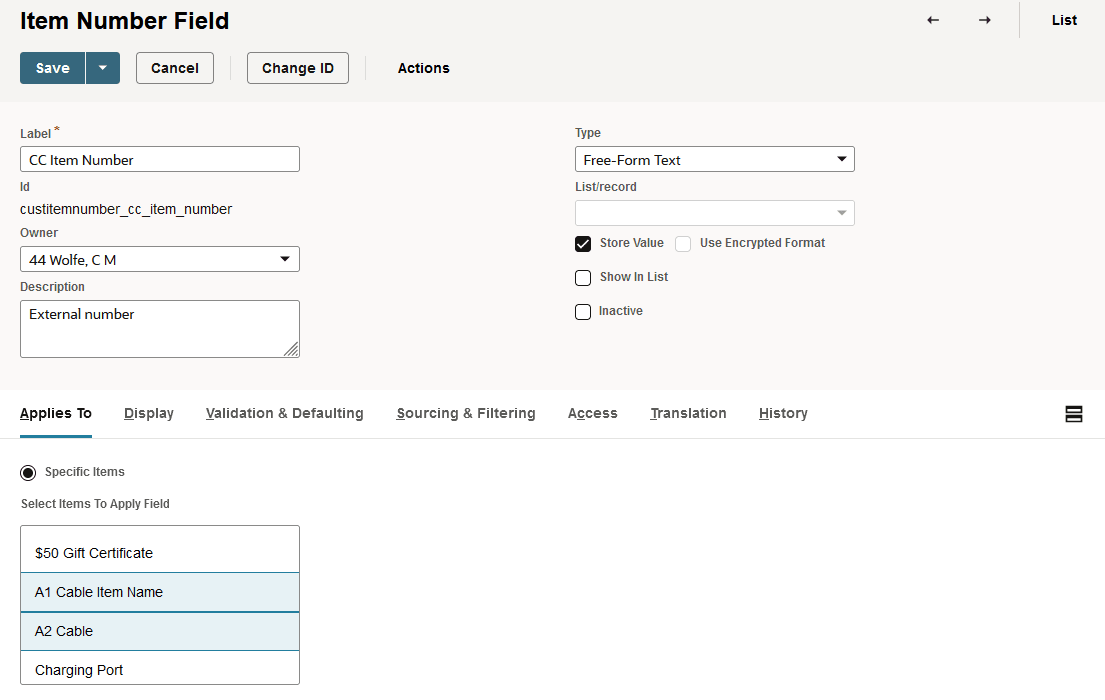The image size is (1105, 700).
Task: Navigate forward using the right arrow icon
Action: pos(985,20)
